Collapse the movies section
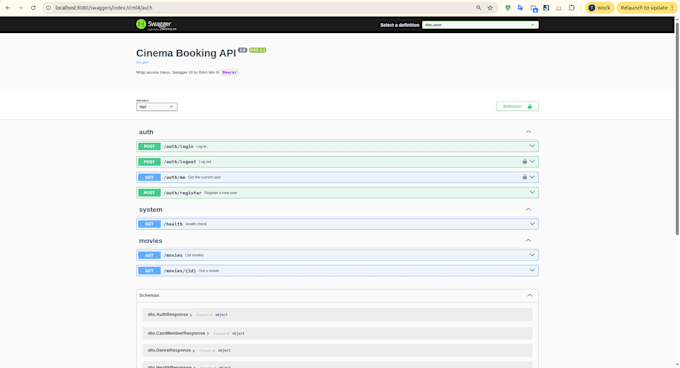 528,241
